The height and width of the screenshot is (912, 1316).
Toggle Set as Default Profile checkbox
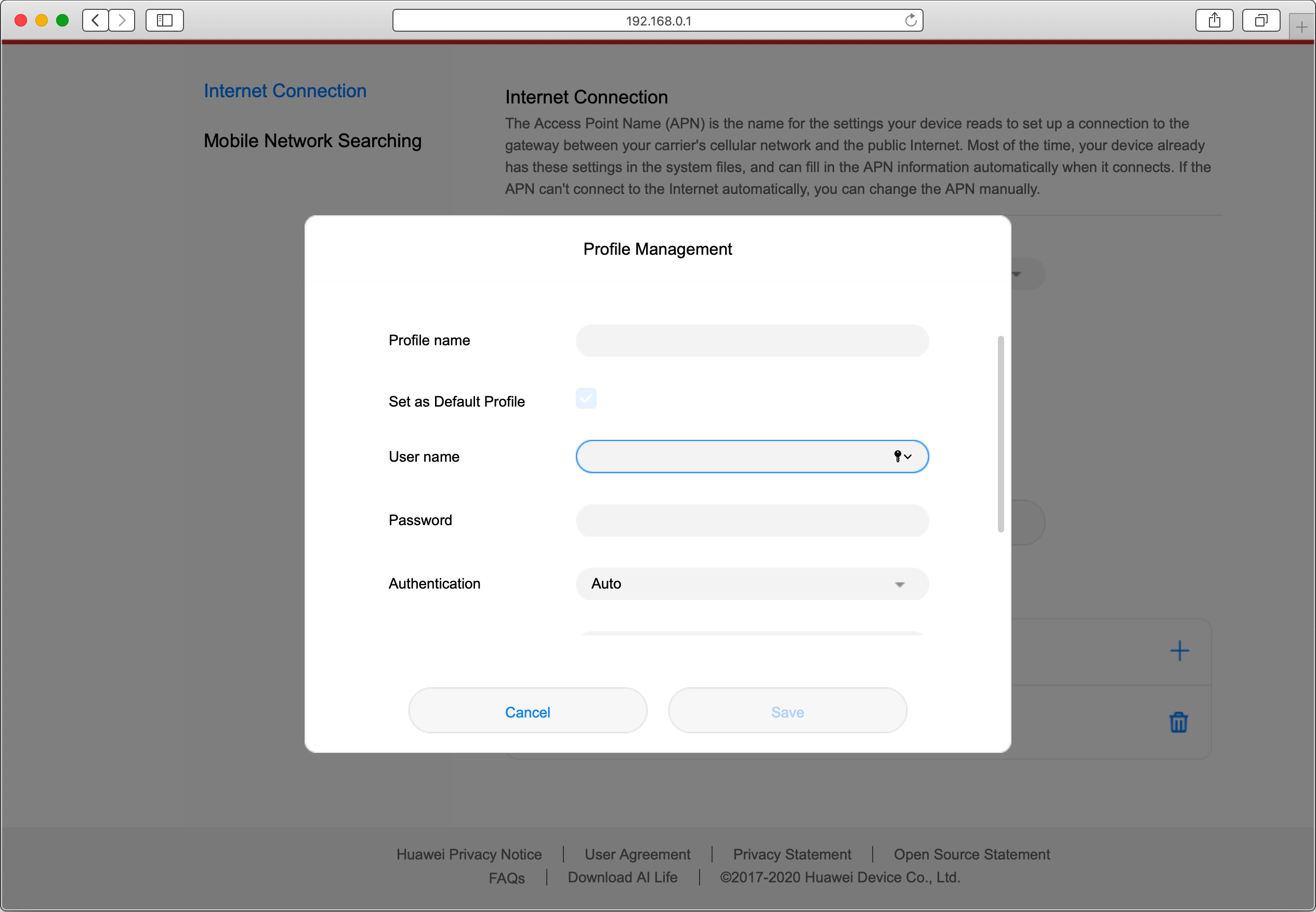click(x=586, y=398)
